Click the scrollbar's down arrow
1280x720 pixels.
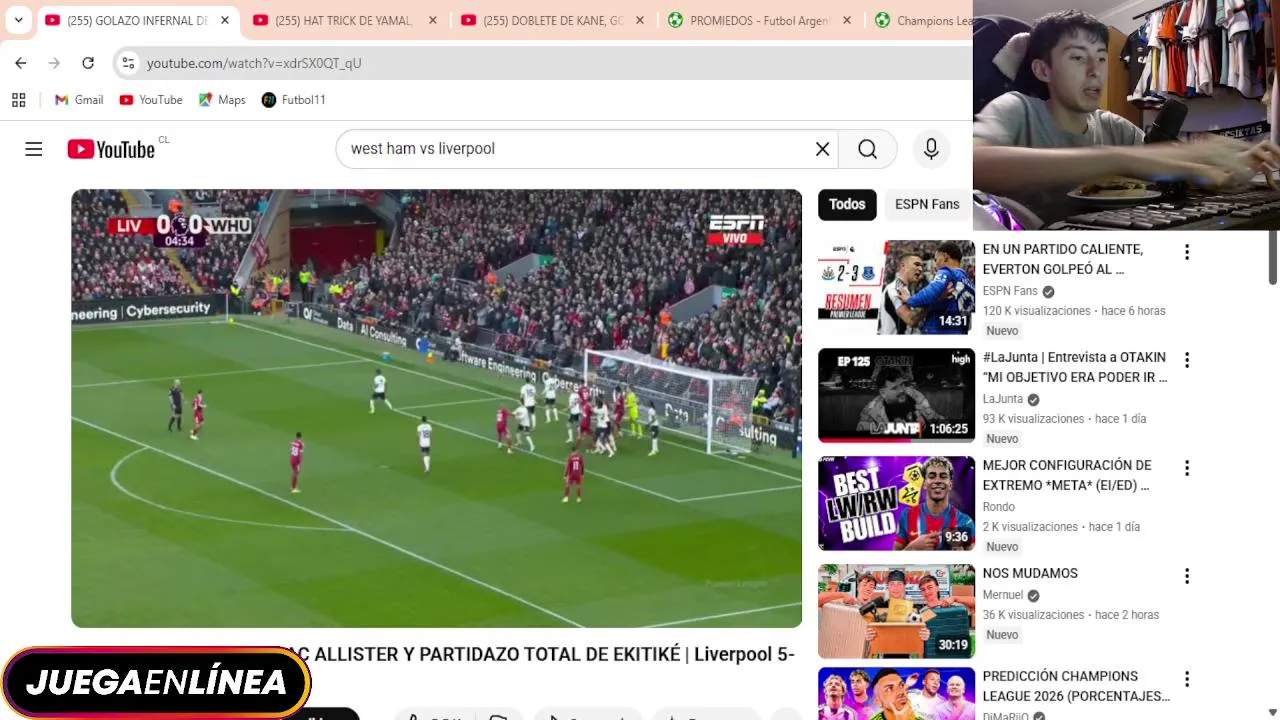[1273, 712]
